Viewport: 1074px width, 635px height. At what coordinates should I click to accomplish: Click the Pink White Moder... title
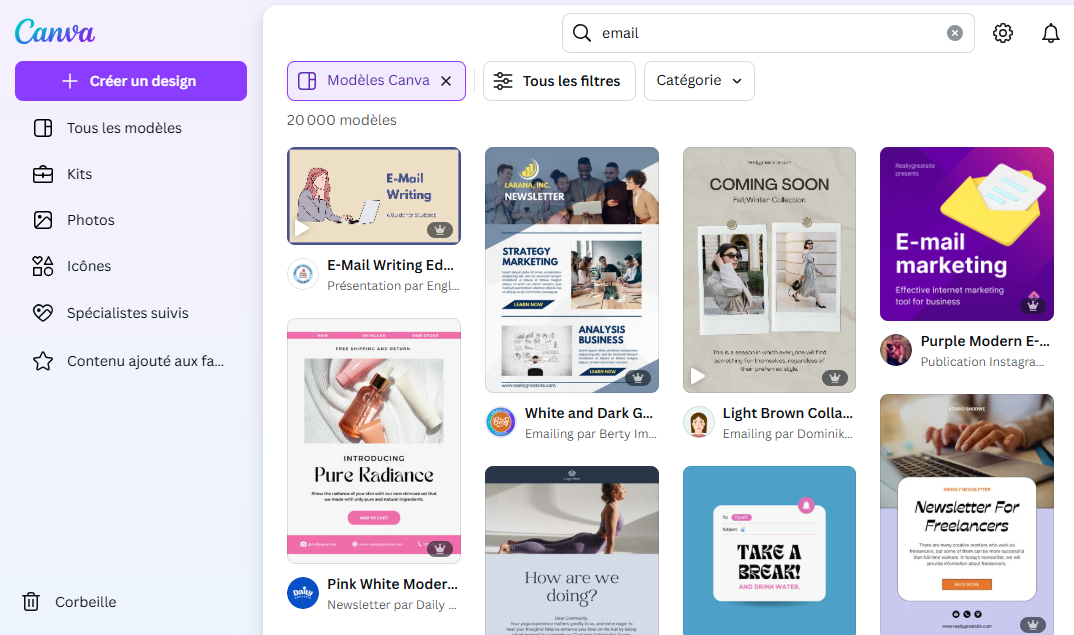tap(392, 584)
